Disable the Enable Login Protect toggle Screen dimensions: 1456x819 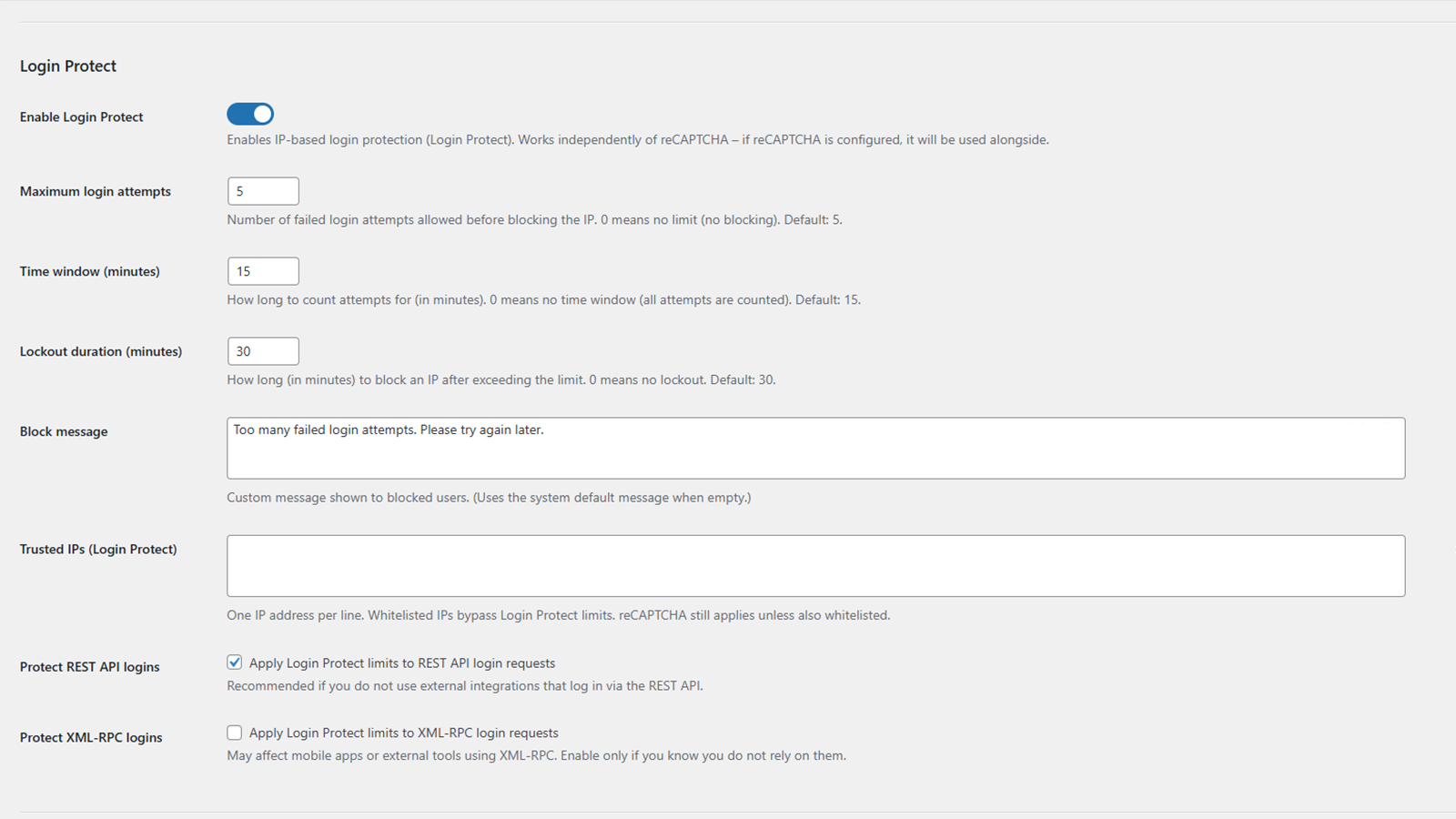[x=249, y=113]
